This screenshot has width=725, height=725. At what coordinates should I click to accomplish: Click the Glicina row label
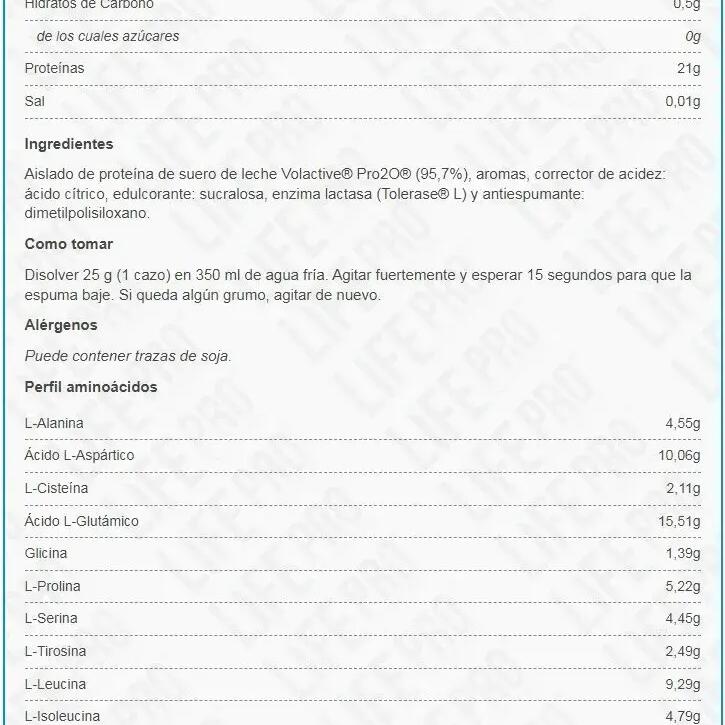coord(46,554)
